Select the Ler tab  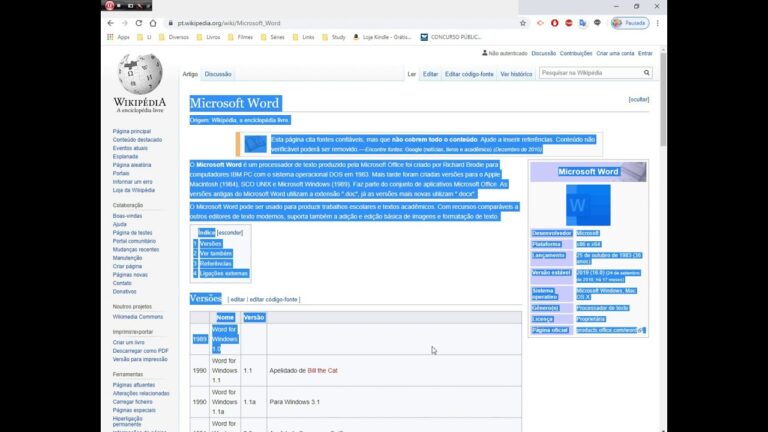[411, 74]
